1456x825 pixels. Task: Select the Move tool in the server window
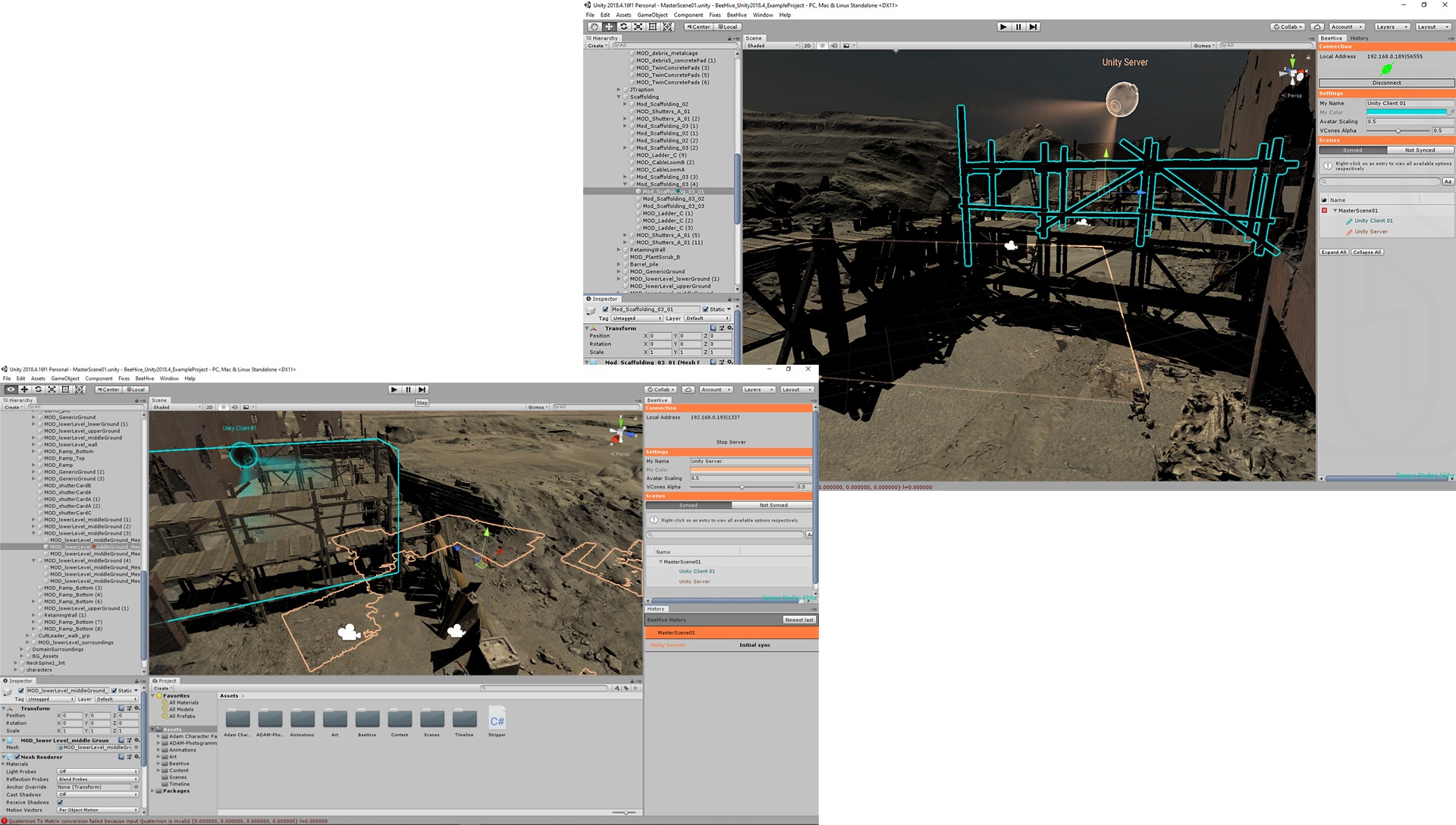24,389
